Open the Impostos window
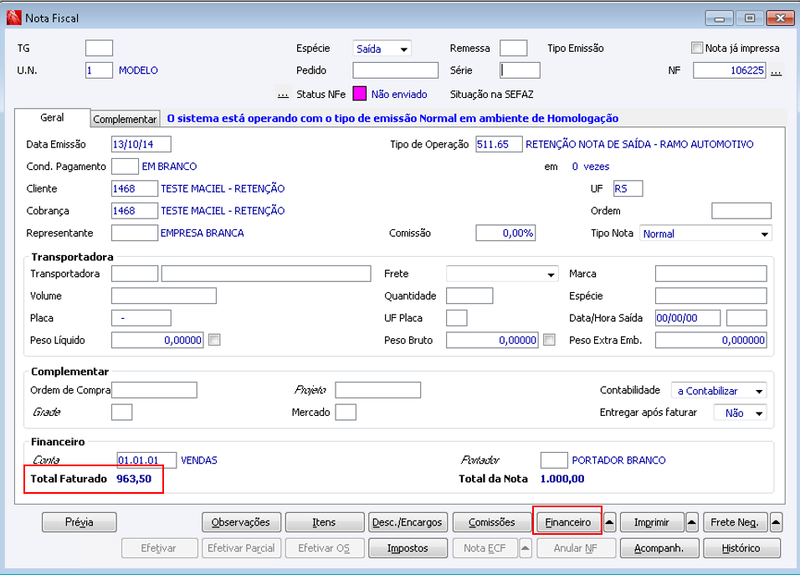800x575 pixels. coord(408,548)
